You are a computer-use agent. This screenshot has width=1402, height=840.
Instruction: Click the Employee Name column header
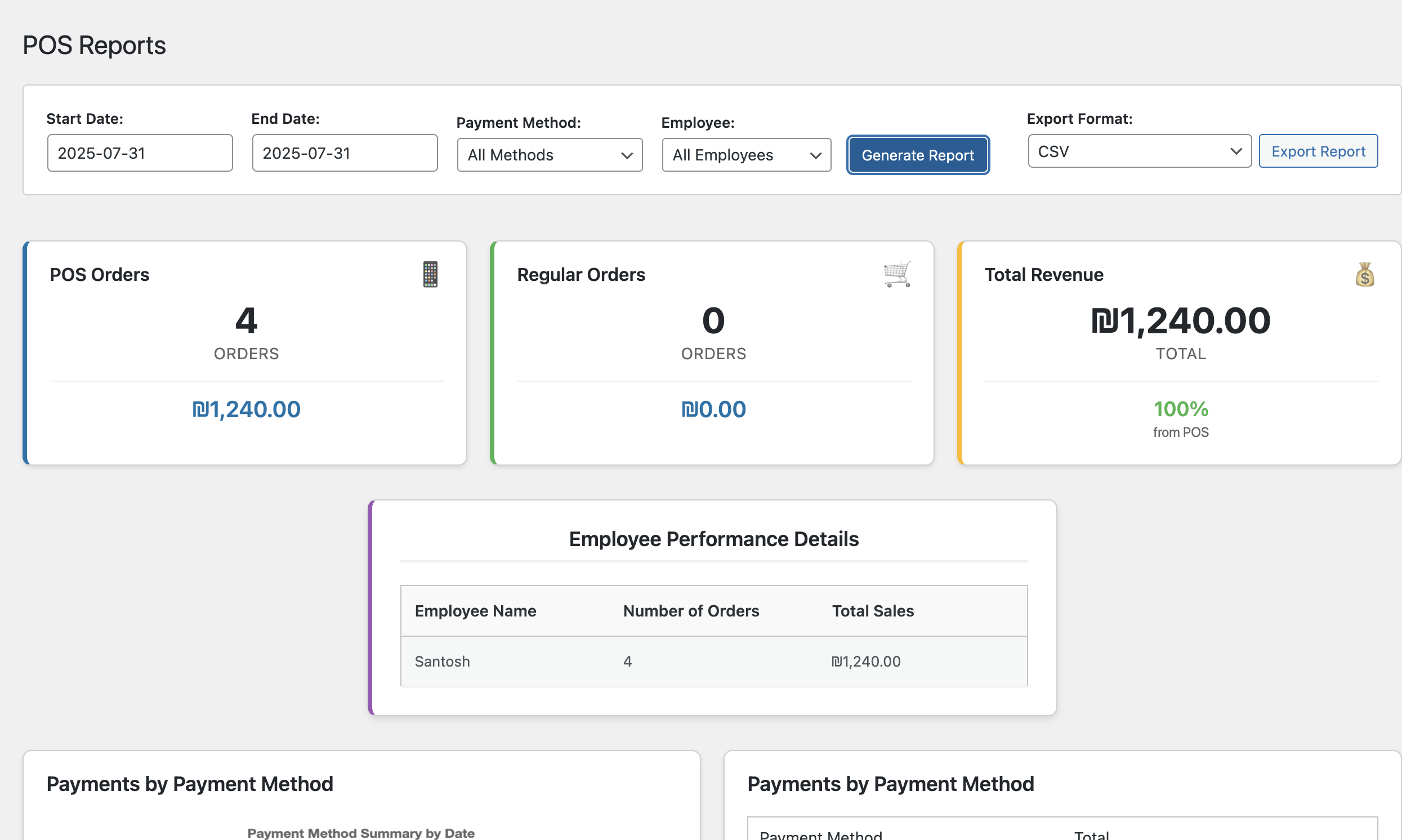[x=475, y=611]
